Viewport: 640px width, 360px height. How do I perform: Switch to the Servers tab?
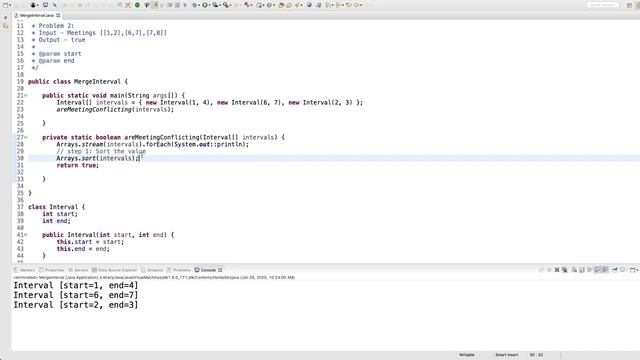click(78, 270)
